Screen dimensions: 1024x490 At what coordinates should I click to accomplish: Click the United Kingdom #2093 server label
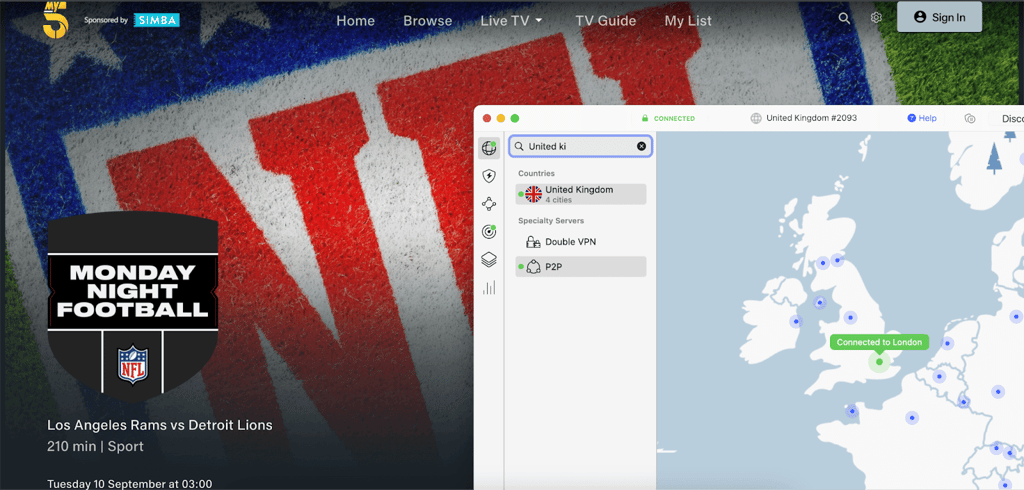click(811, 118)
